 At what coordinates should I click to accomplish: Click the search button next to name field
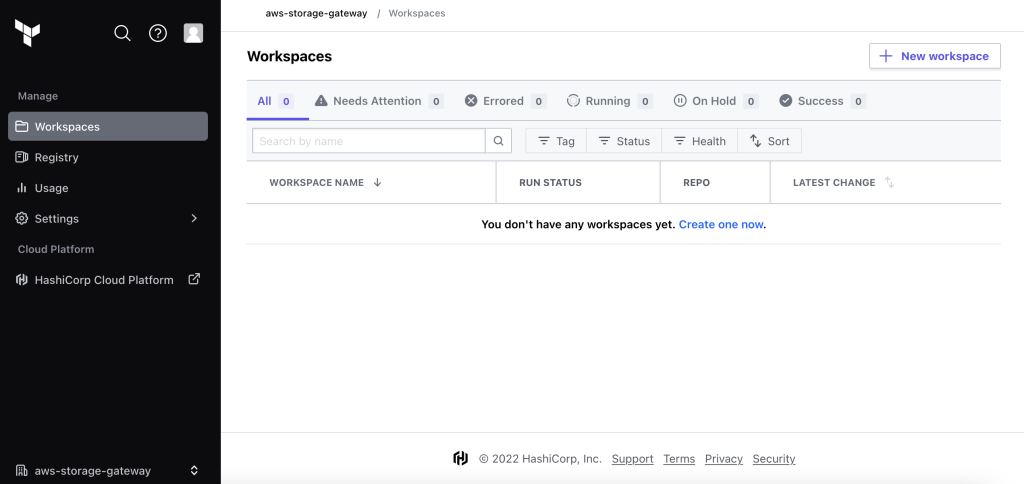(498, 140)
